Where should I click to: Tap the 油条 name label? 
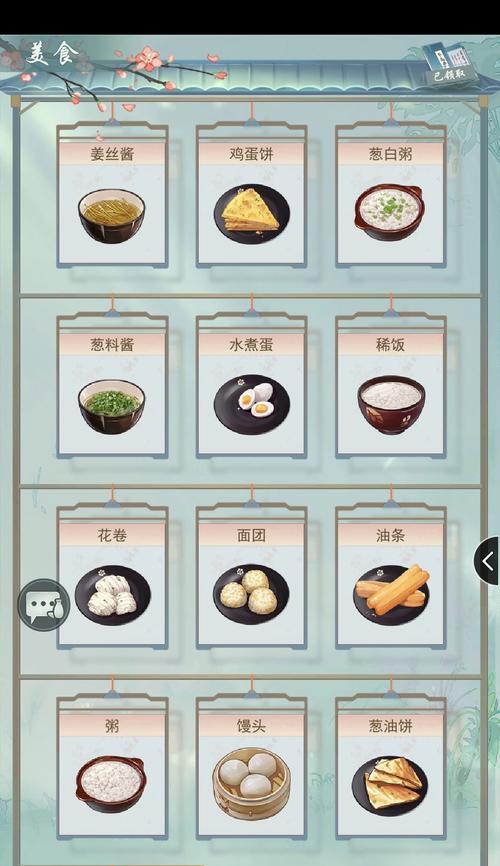click(391, 535)
